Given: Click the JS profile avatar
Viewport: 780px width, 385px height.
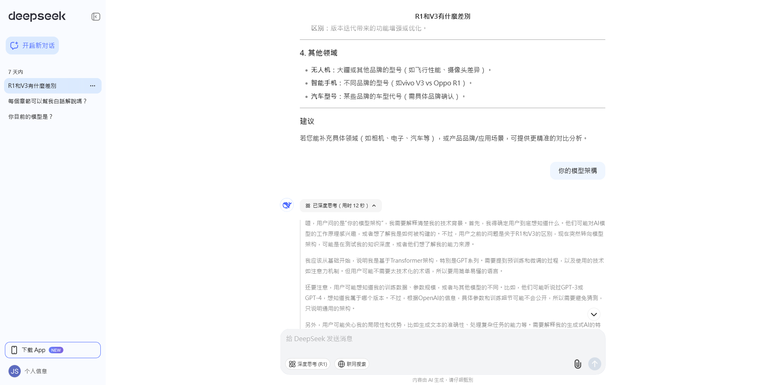Looking at the screenshot, I should point(14,371).
